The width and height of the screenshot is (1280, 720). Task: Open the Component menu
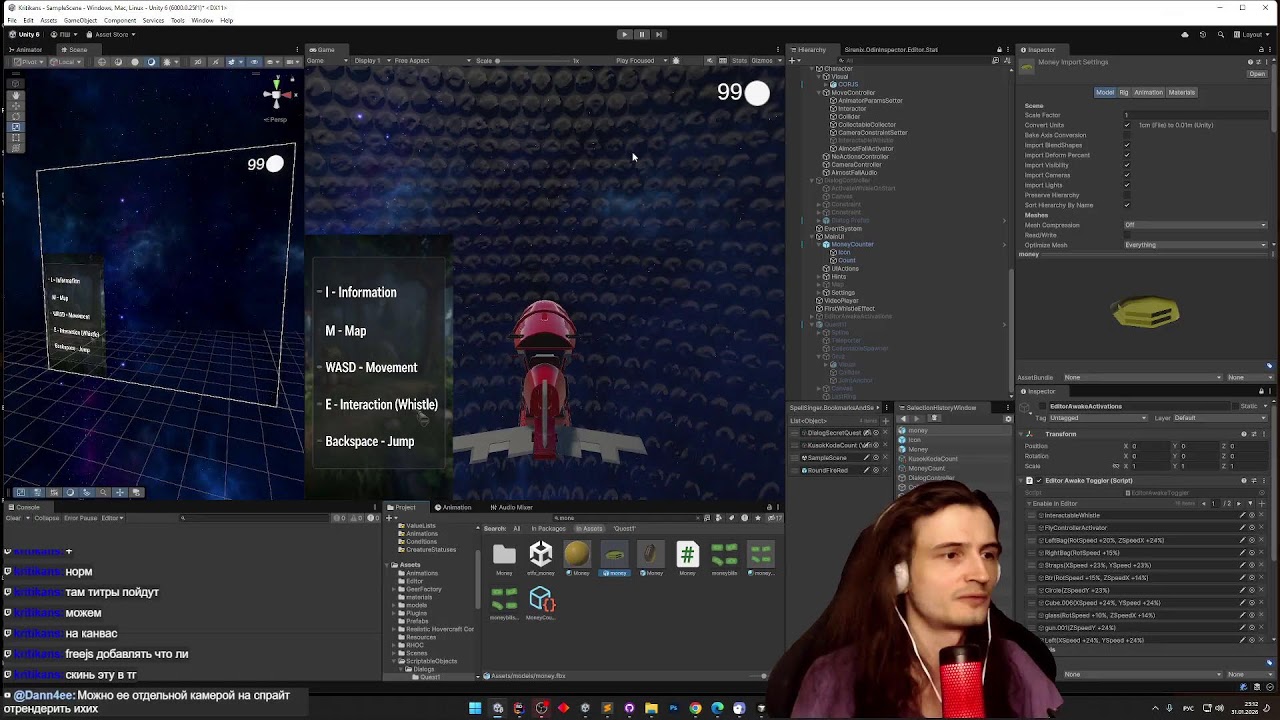coord(120,20)
